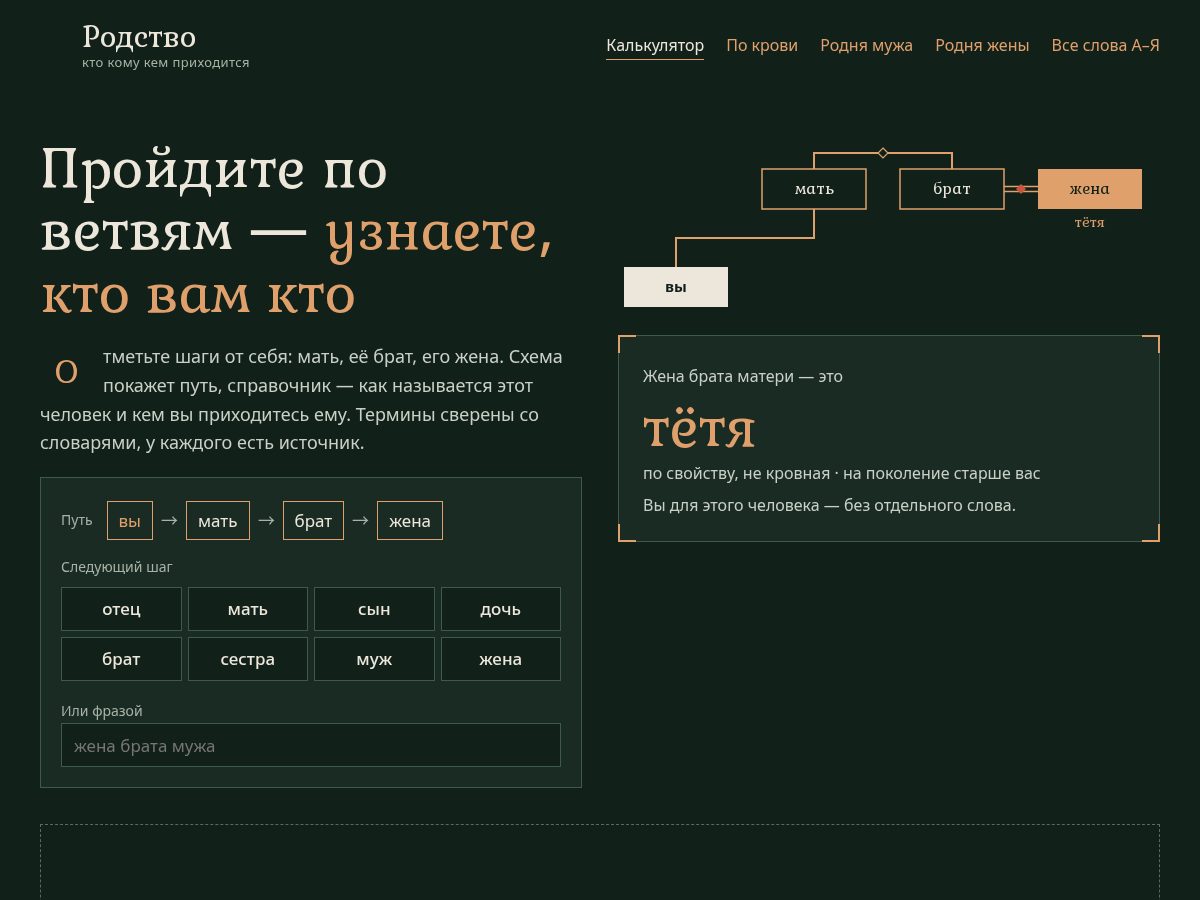
Task: Select path step 'вы'
Action: click(x=130, y=521)
